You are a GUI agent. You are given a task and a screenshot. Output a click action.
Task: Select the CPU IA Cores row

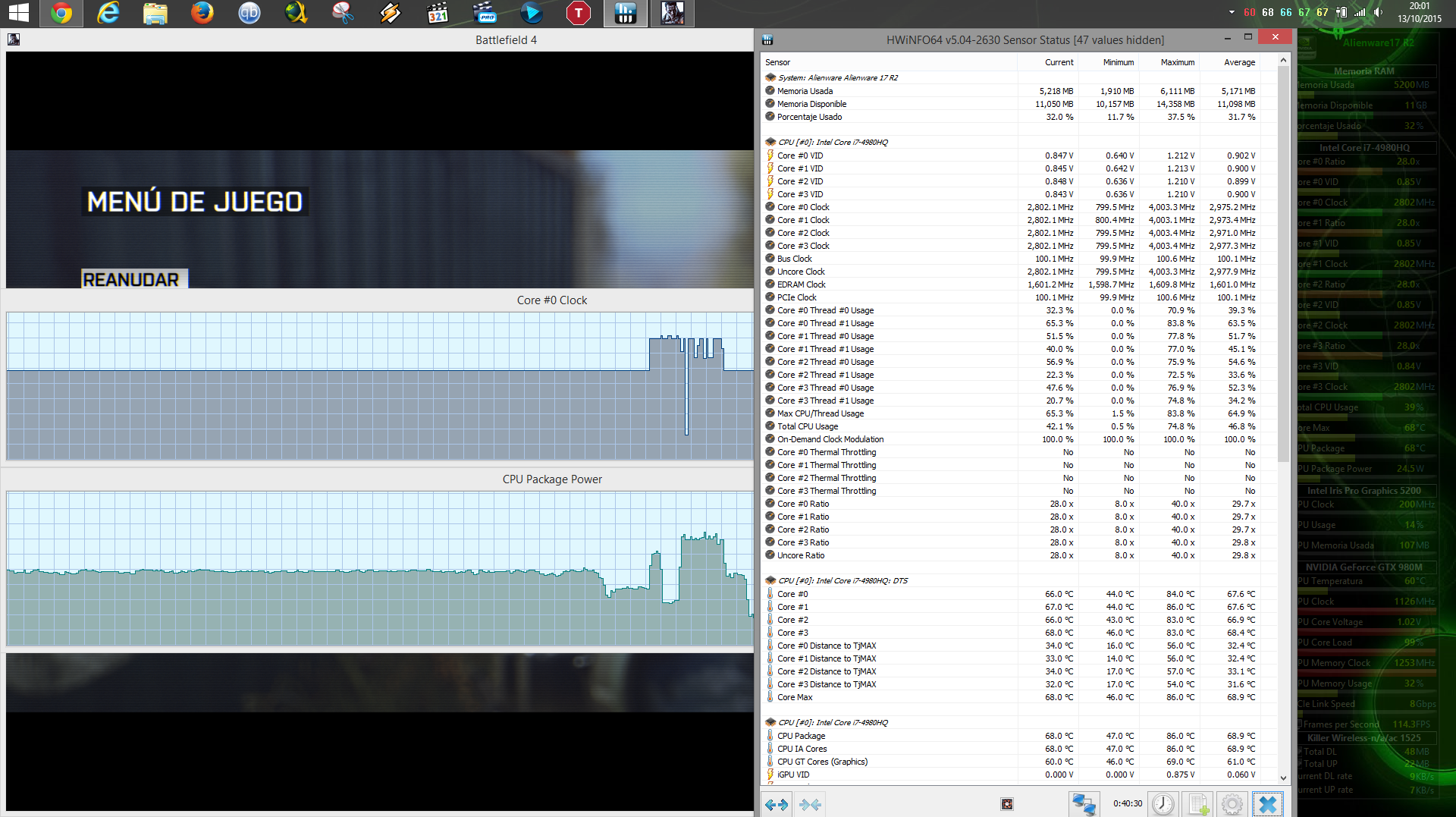pyautogui.click(x=1019, y=749)
